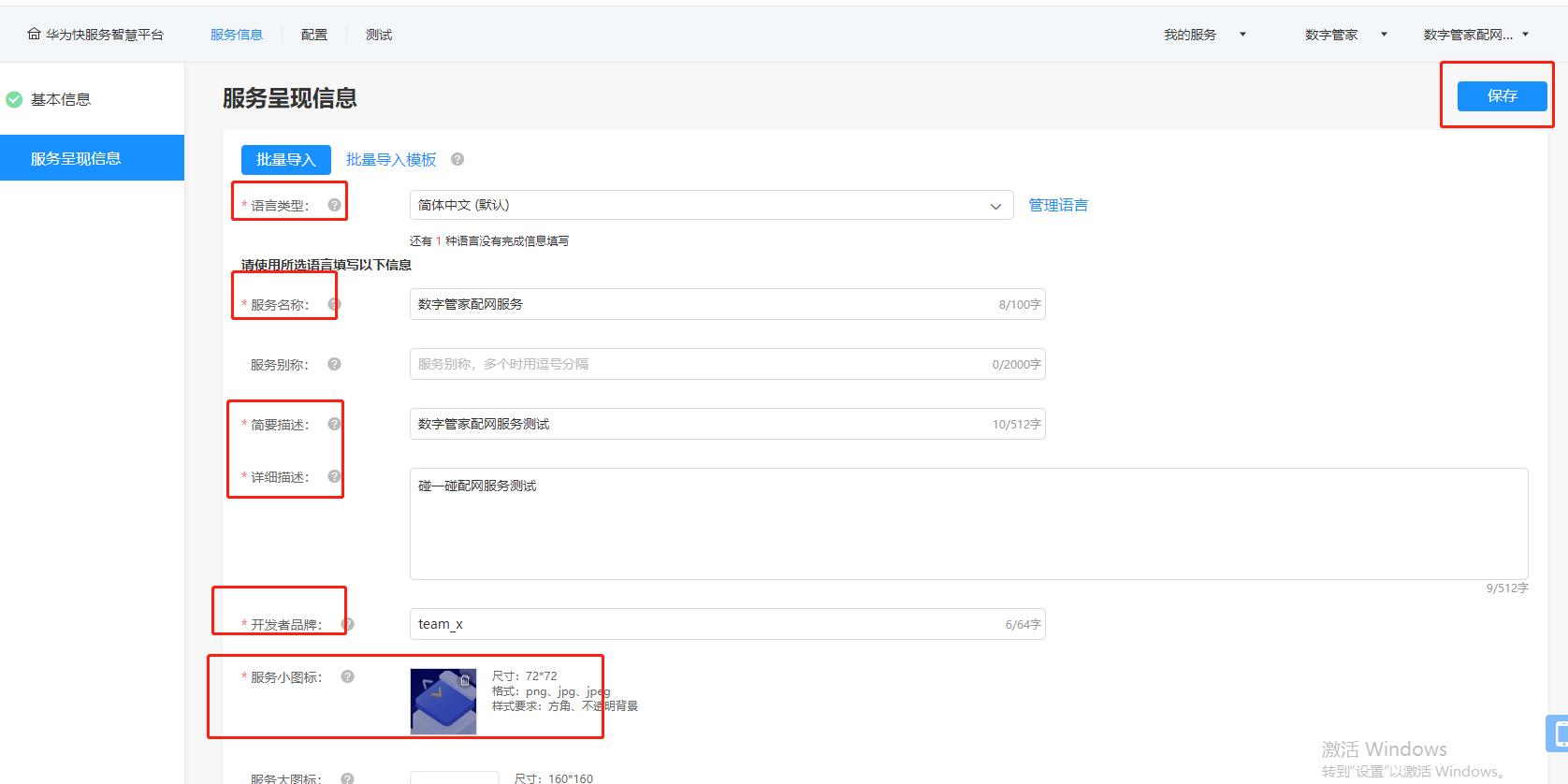The width and height of the screenshot is (1568, 784).
Task: Click the help icon beside 服务名称
Action: click(334, 304)
